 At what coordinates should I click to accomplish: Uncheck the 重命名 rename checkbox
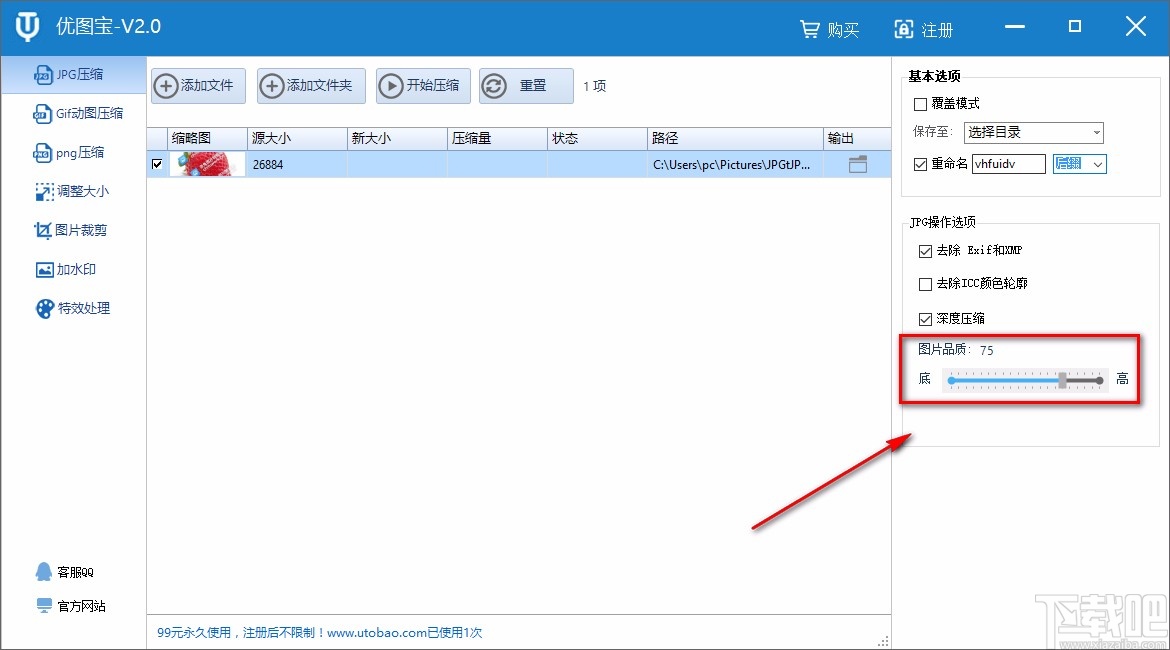coord(921,164)
